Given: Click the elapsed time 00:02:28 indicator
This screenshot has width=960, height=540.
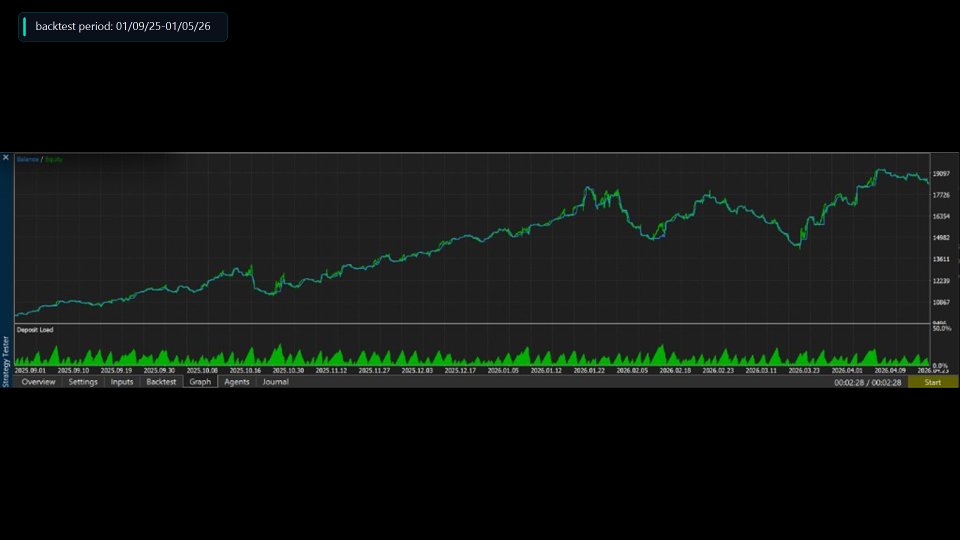Looking at the screenshot, I should (868, 383).
